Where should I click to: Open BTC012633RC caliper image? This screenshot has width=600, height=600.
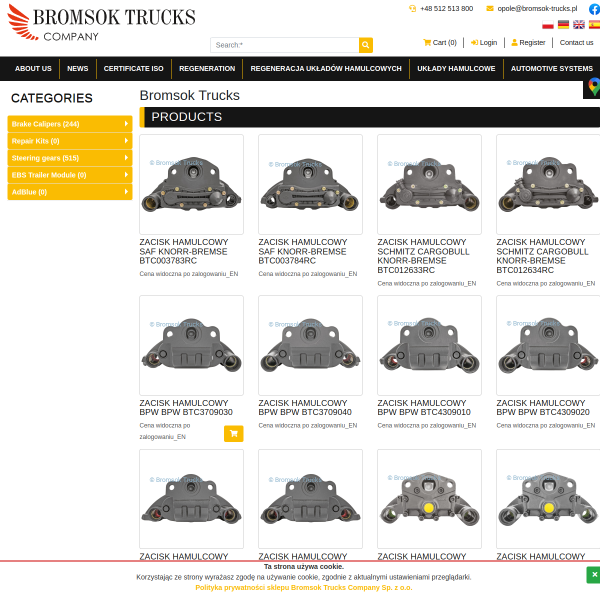tap(429, 184)
